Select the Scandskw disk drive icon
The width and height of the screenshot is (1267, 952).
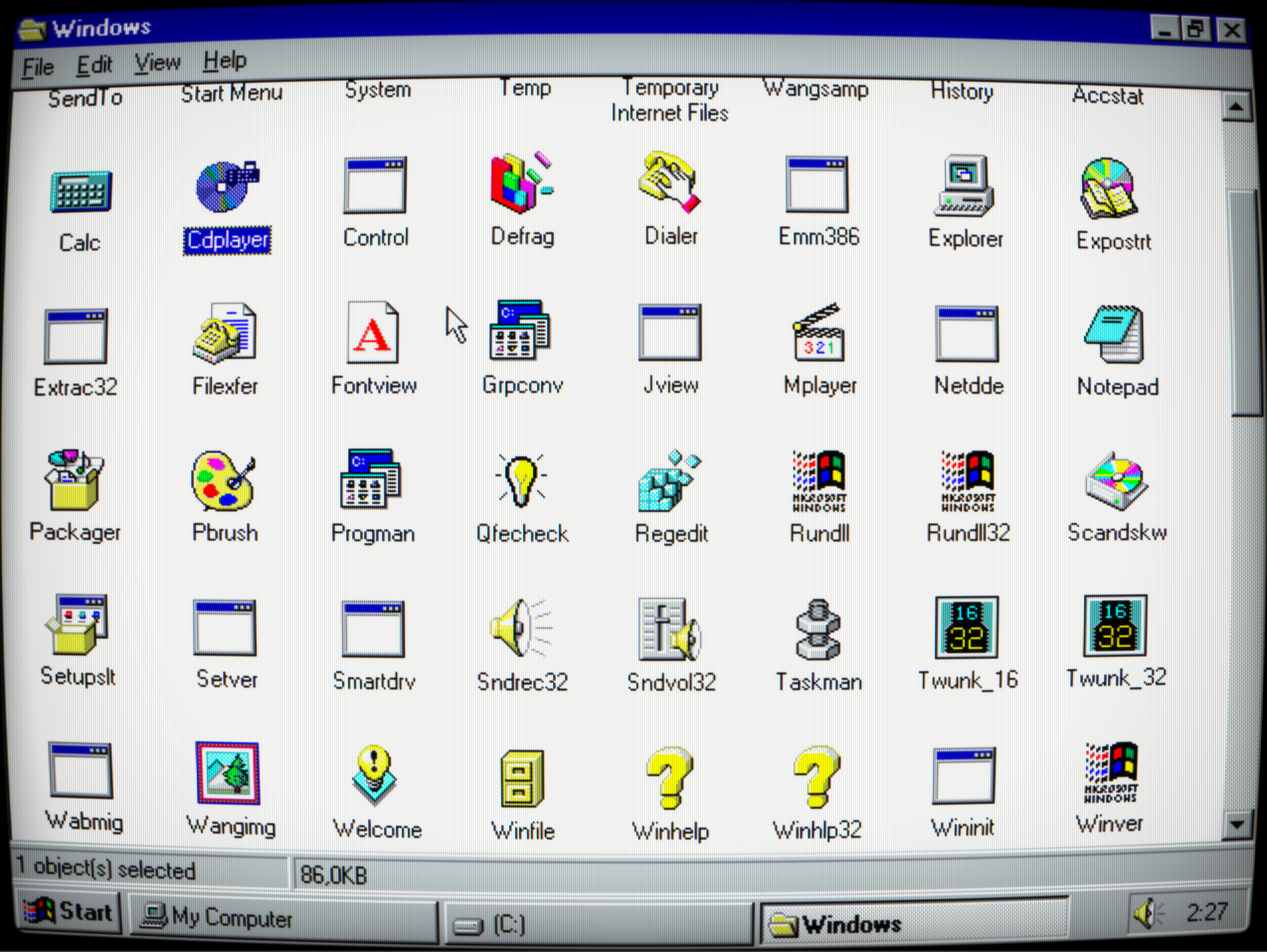(1116, 481)
